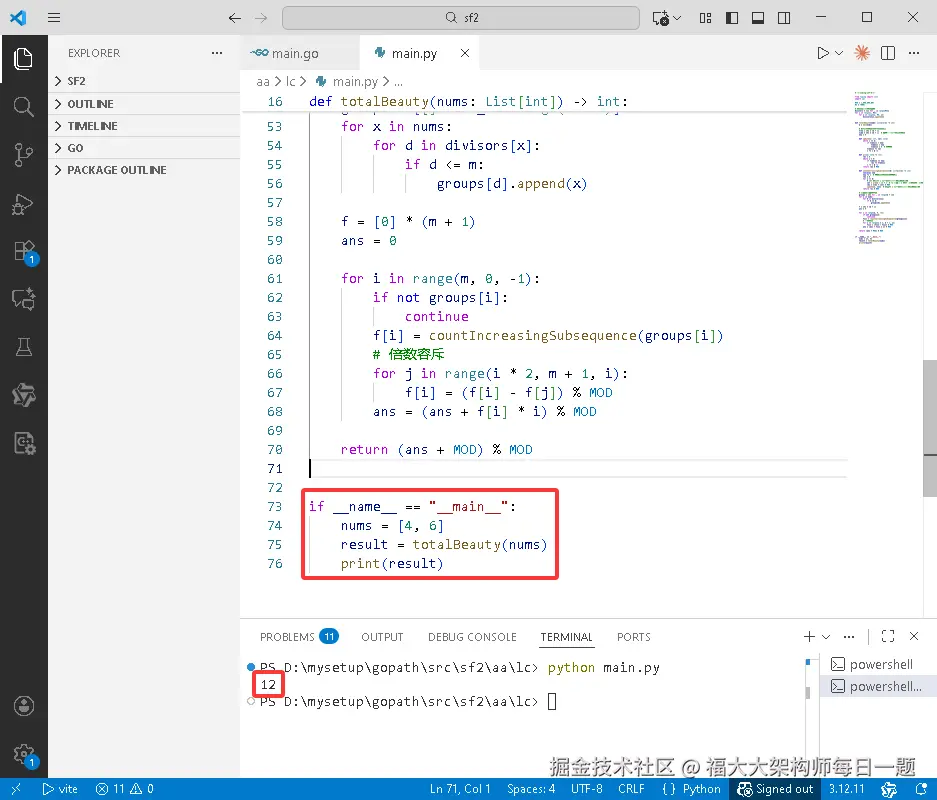Click the Signed out status item

[774, 789]
